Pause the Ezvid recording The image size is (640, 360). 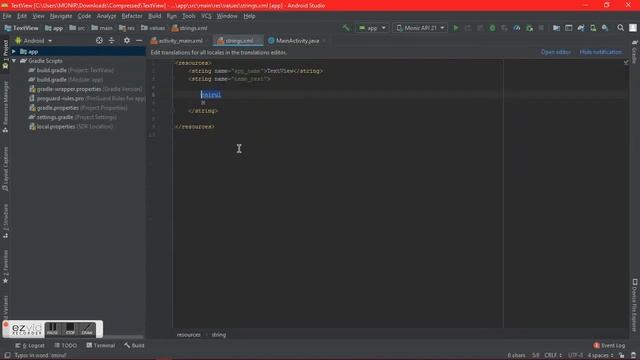(52, 329)
